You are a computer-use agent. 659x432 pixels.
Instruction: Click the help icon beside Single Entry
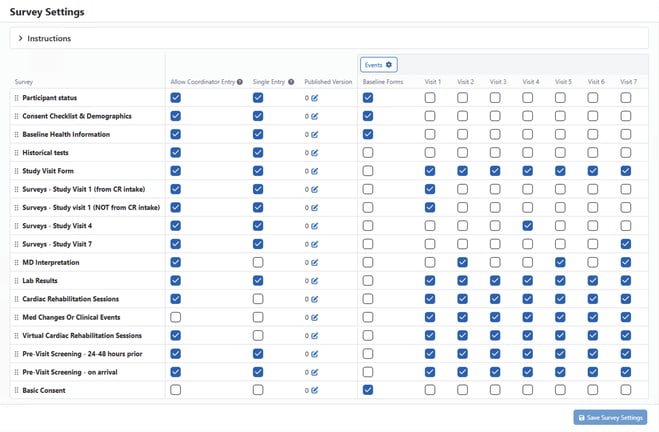click(291, 82)
